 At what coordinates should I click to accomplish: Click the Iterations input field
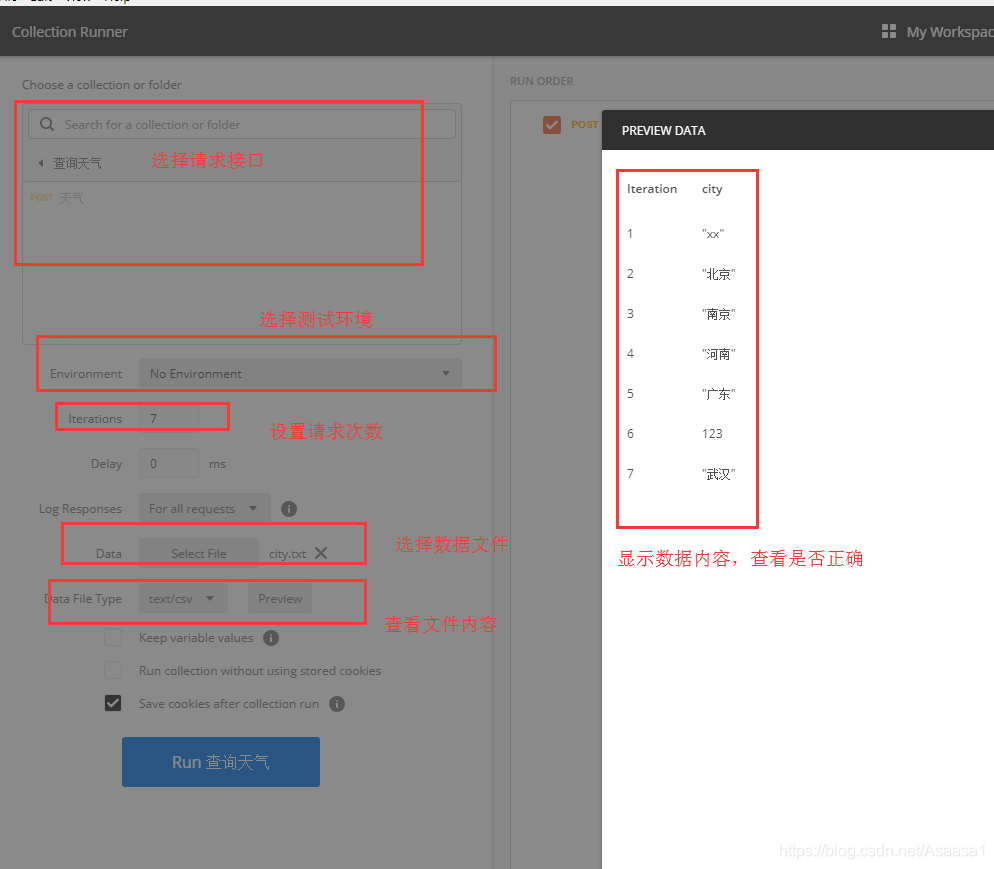pos(168,418)
